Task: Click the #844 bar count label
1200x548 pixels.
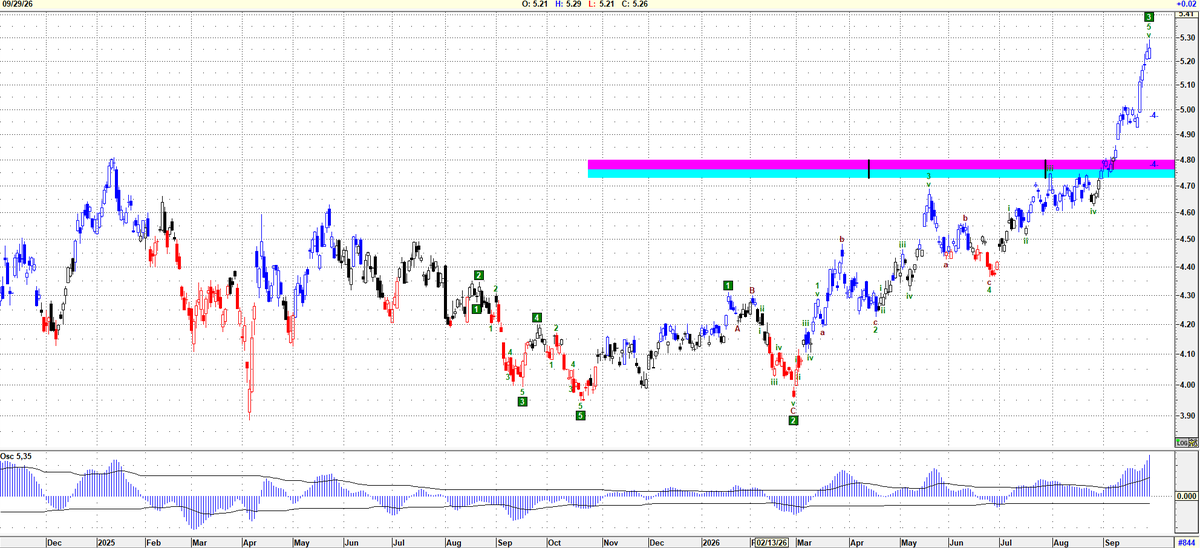Action: [1186, 541]
